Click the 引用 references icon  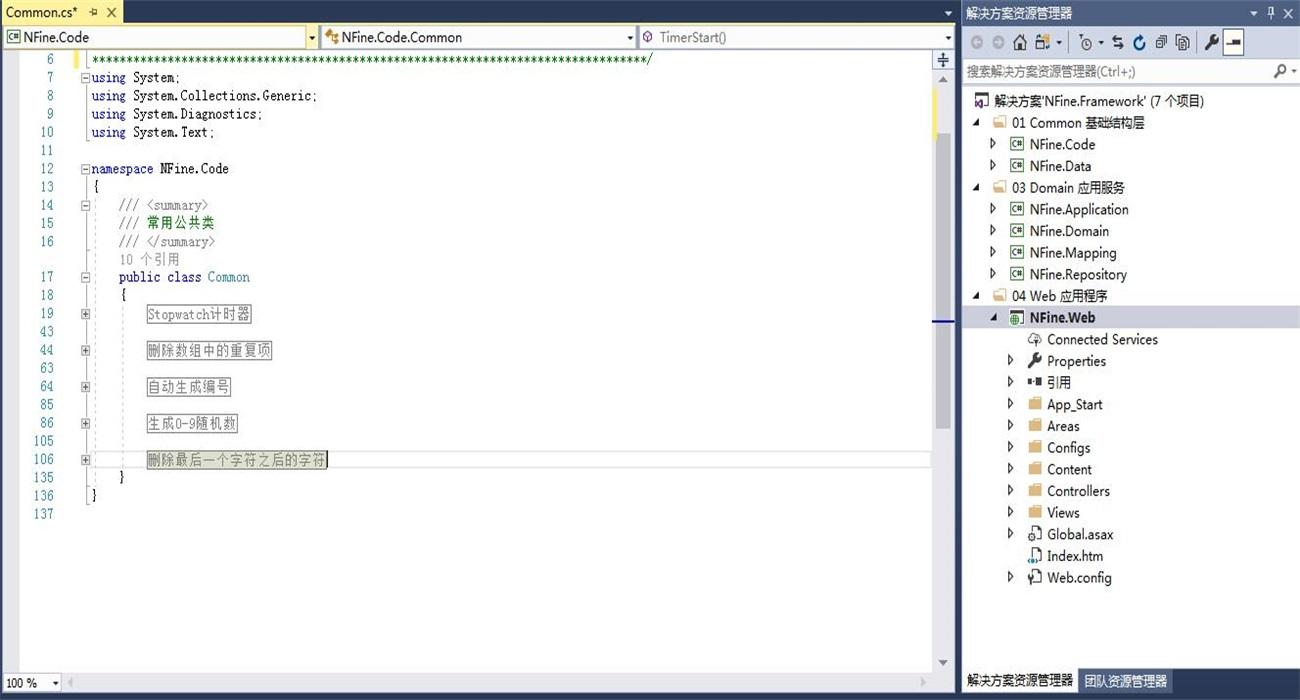click(x=1035, y=382)
